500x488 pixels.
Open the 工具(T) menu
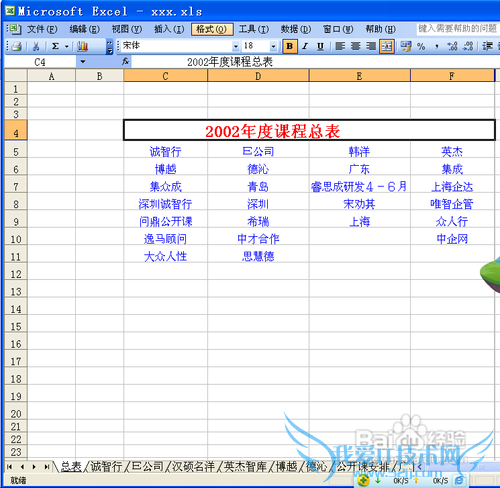[254, 29]
